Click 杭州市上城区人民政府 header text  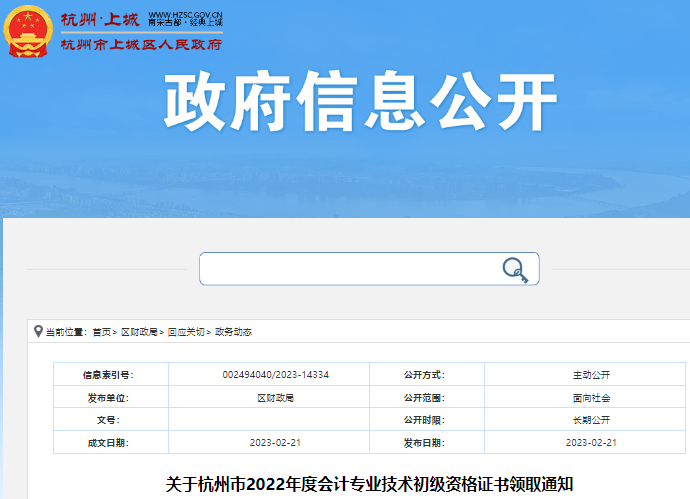(x=141, y=43)
